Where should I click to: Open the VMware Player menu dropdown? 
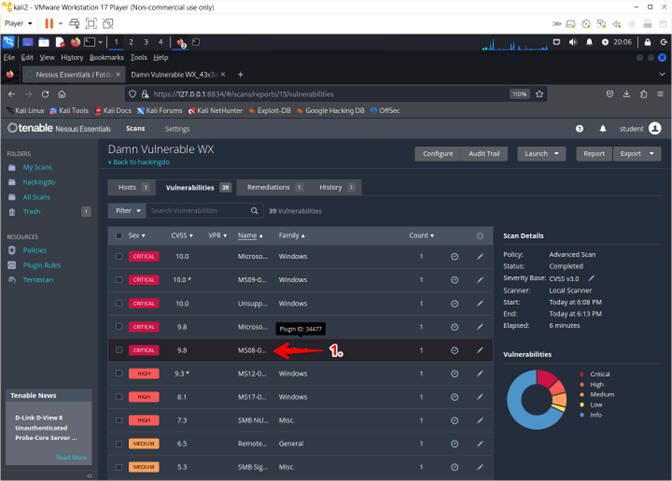[x=18, y=23]
